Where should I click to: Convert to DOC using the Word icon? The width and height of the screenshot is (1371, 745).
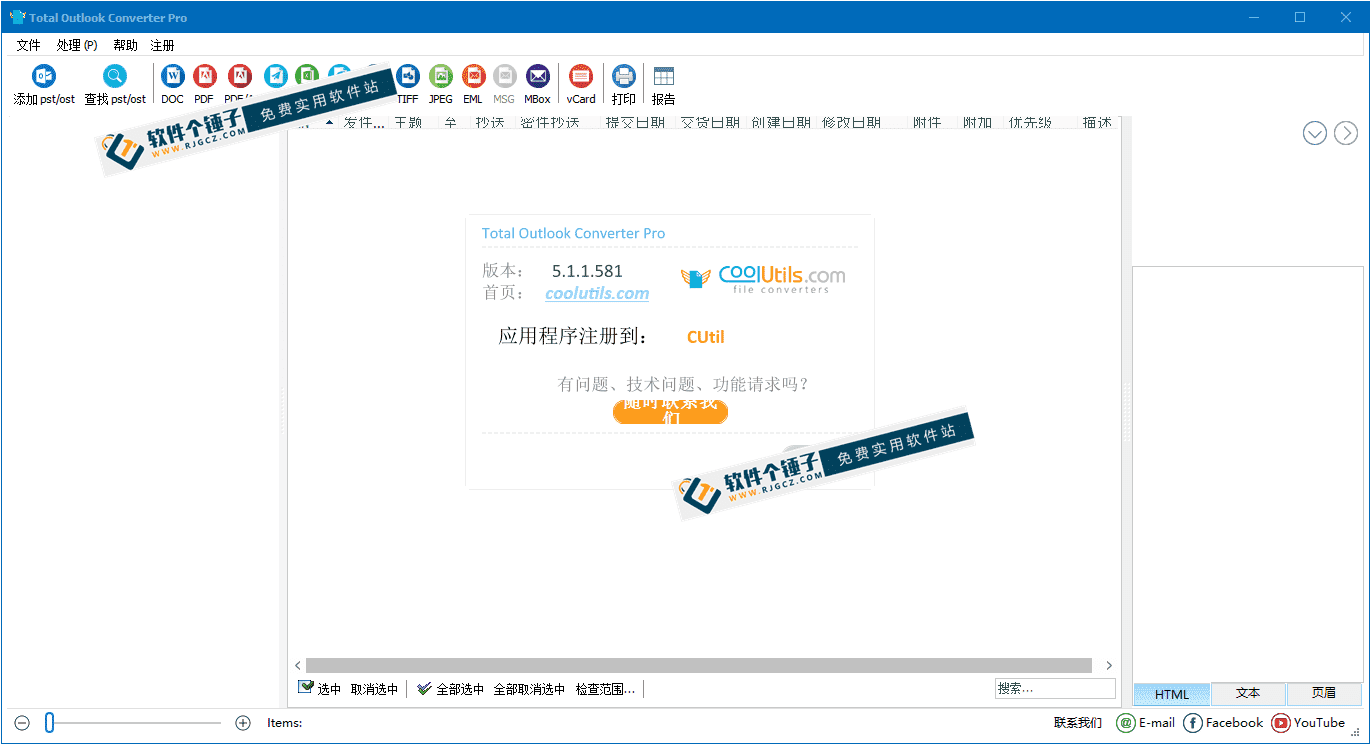coord(173,76)
